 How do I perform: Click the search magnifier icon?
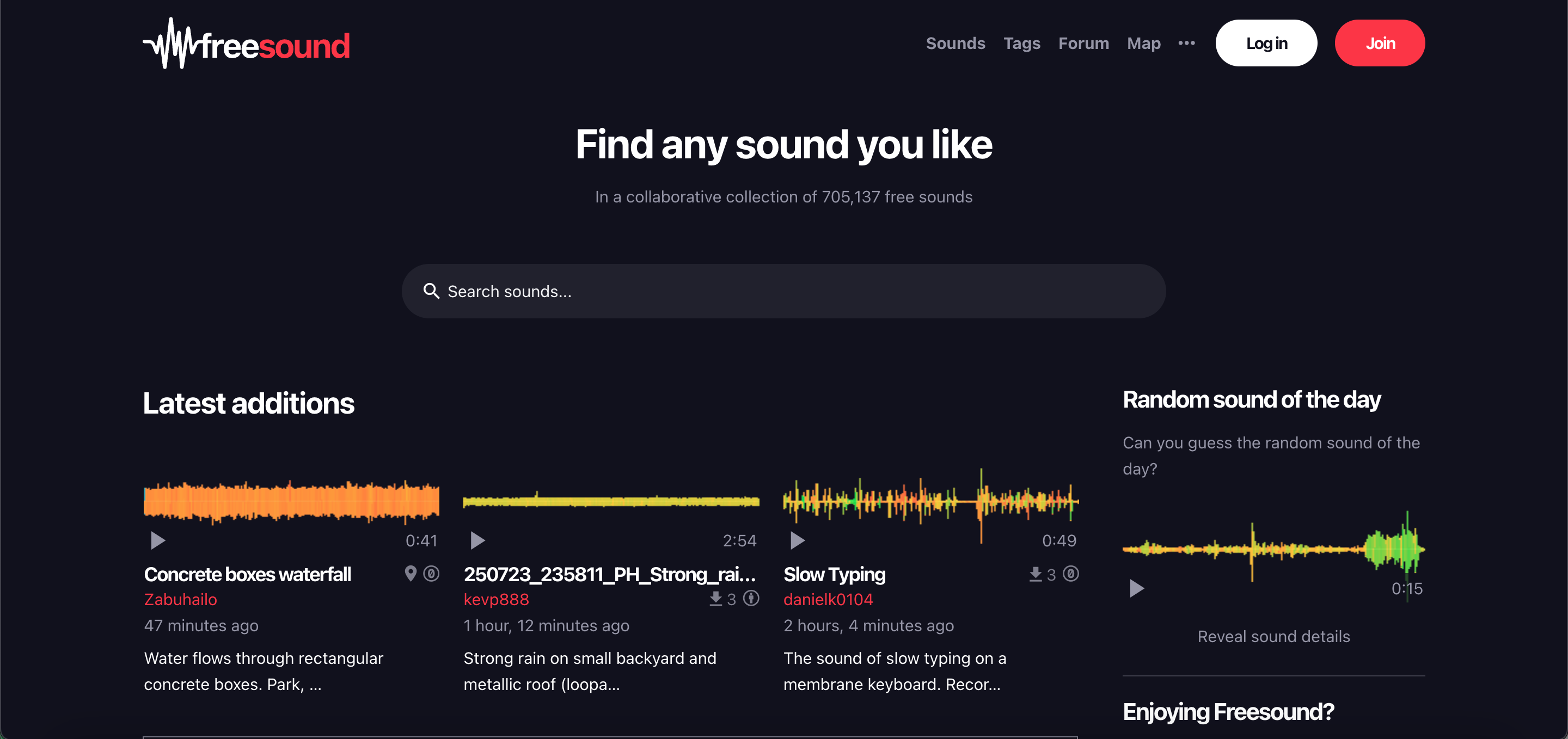point(431,291)
